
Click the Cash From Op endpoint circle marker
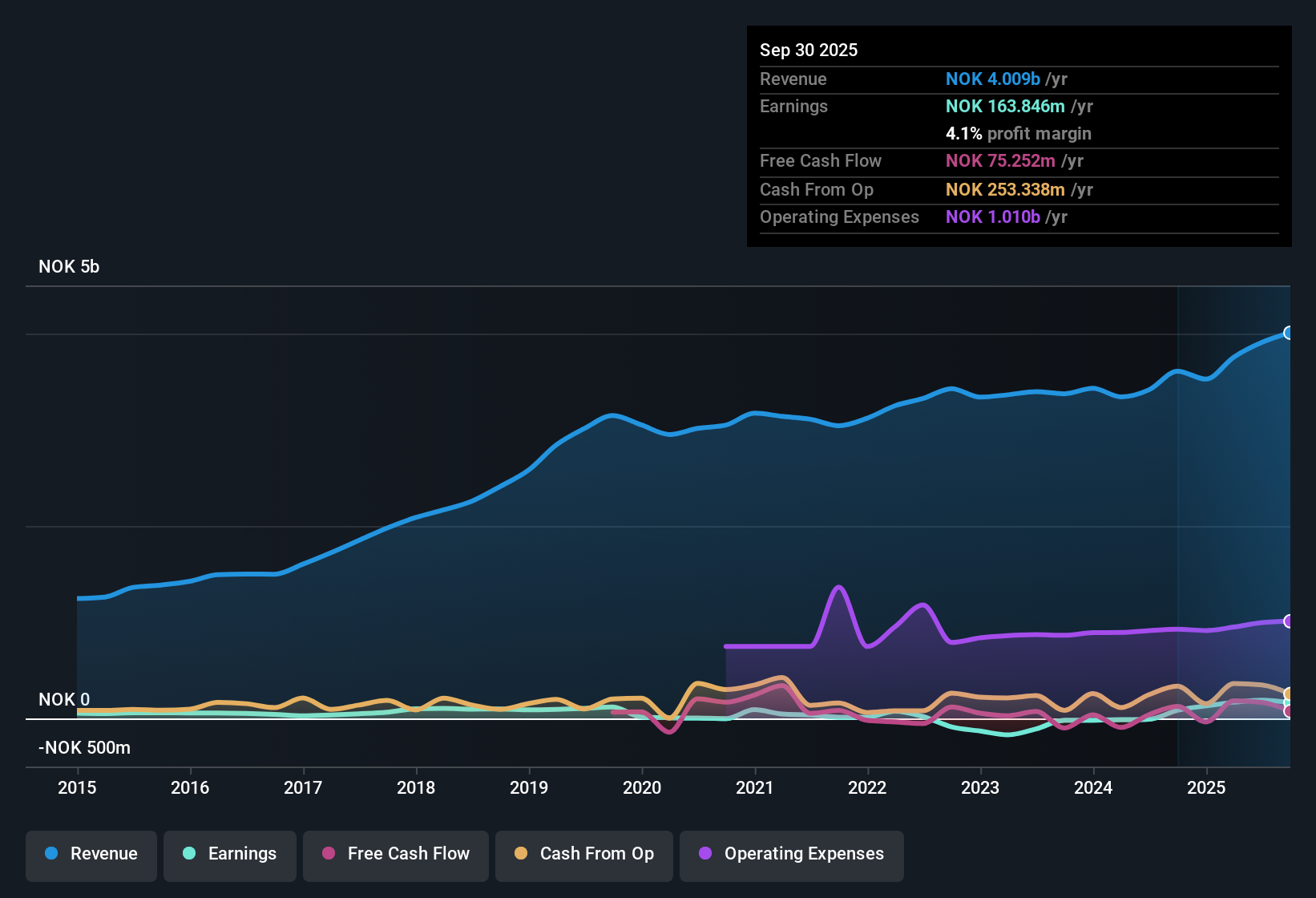1287,692
